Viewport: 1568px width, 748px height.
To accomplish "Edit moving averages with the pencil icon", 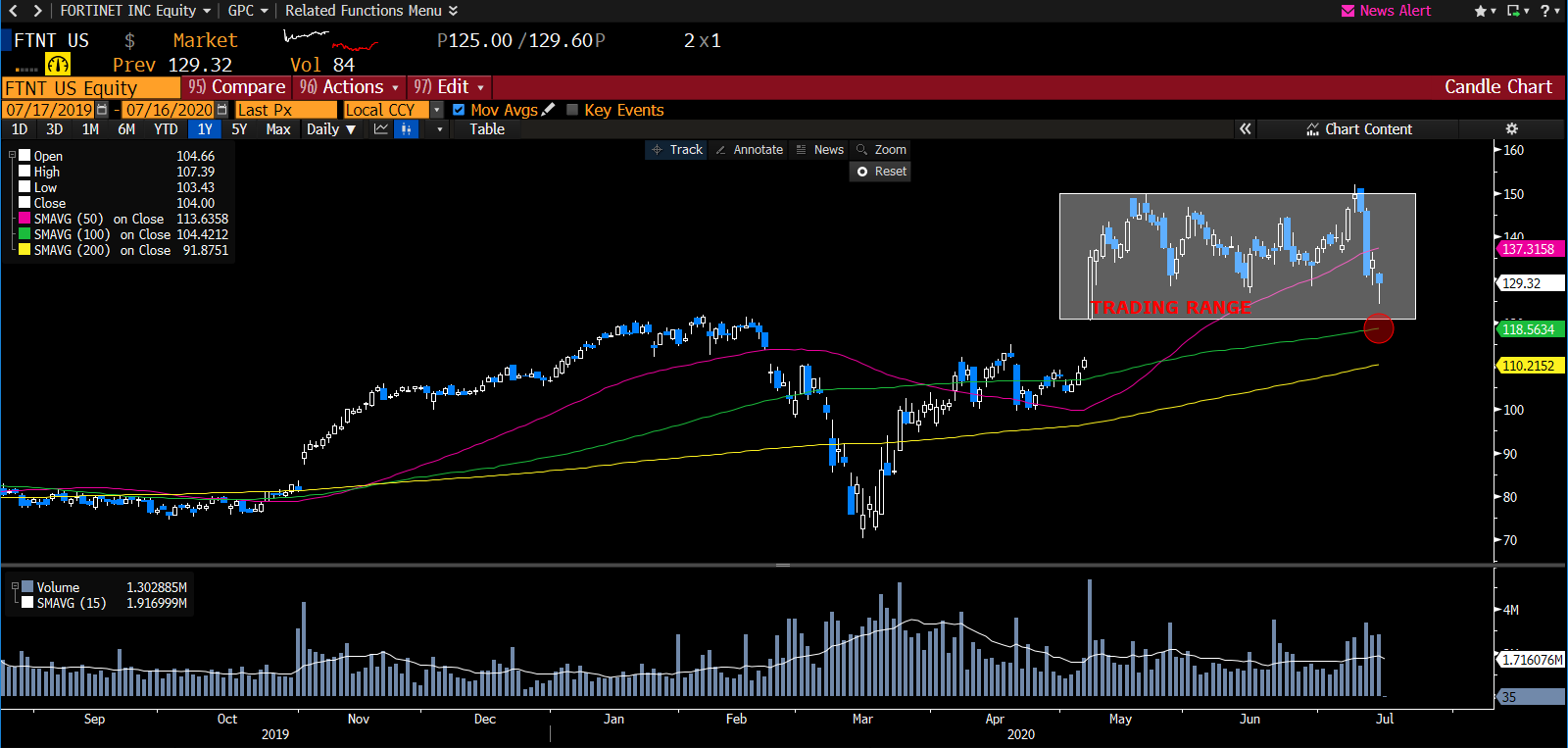I will coord(548,109).
